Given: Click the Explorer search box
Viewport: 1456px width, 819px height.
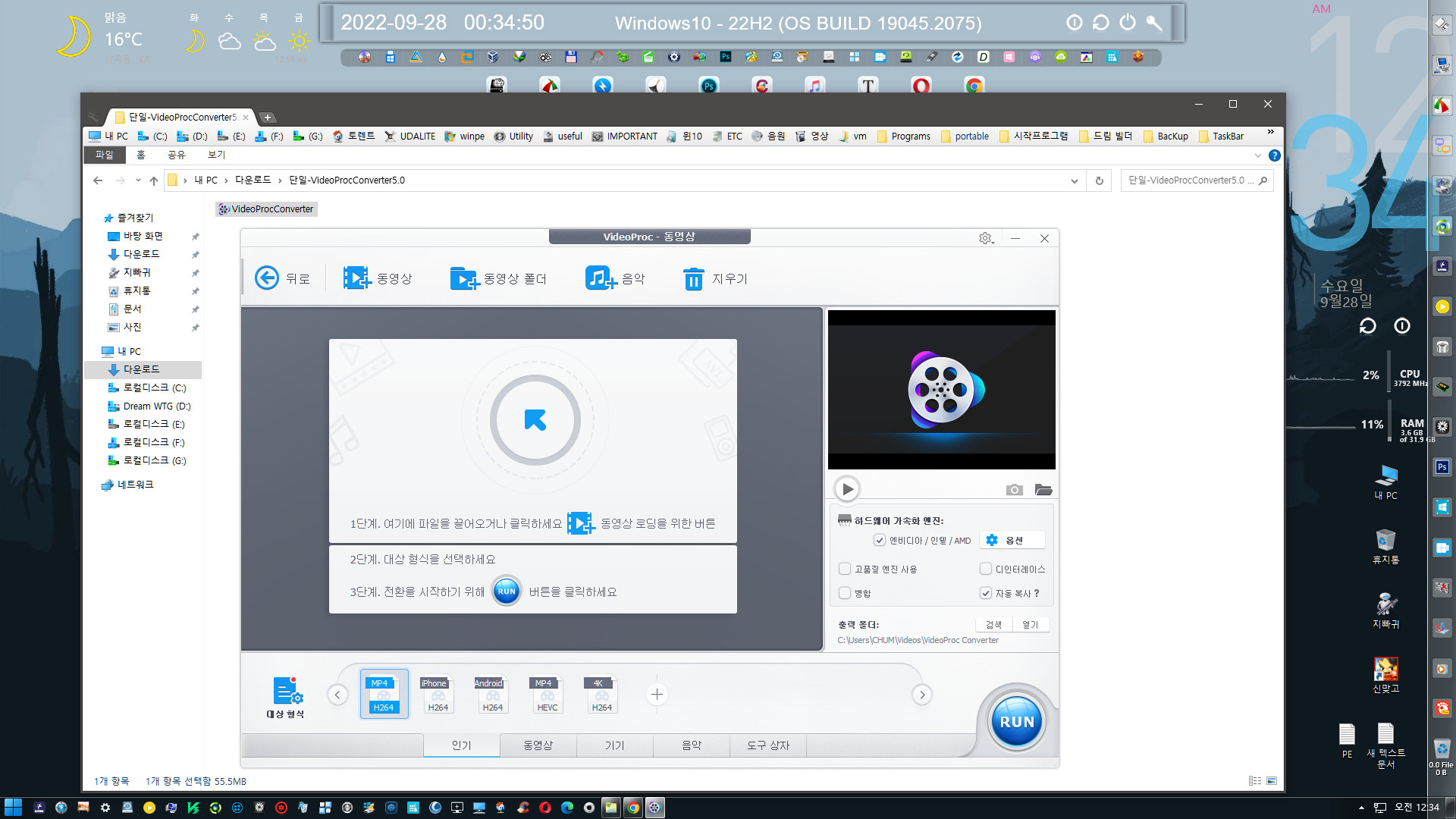Looking at the screenshot, I should pyautogui.click(x=1197, y=180).
